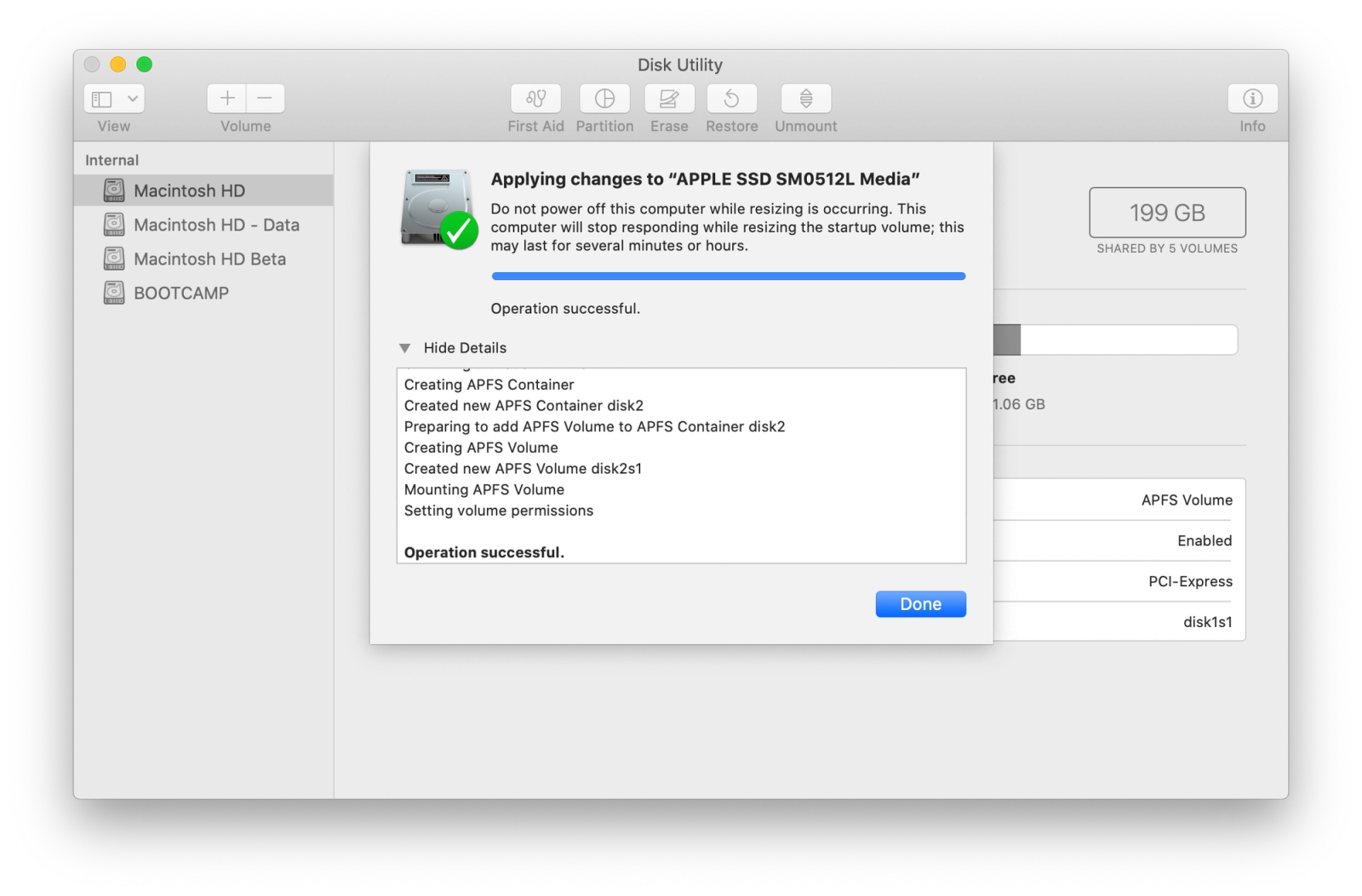Click the Erase toolbar icon
The height and width of the screenshot is (896, 1362).
pyautogui.click(x=669, y=99)
